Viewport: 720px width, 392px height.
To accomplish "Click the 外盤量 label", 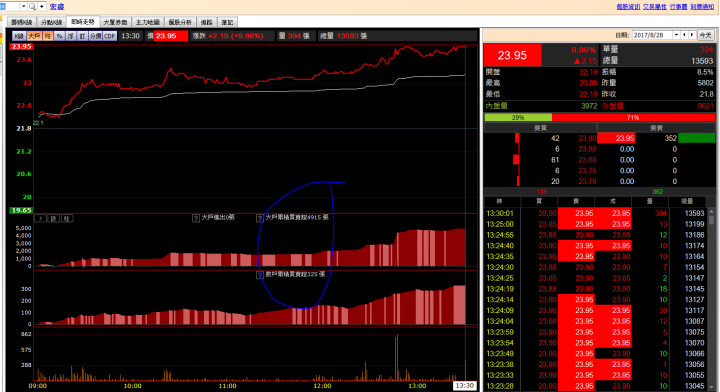I will tap(613, 106).
